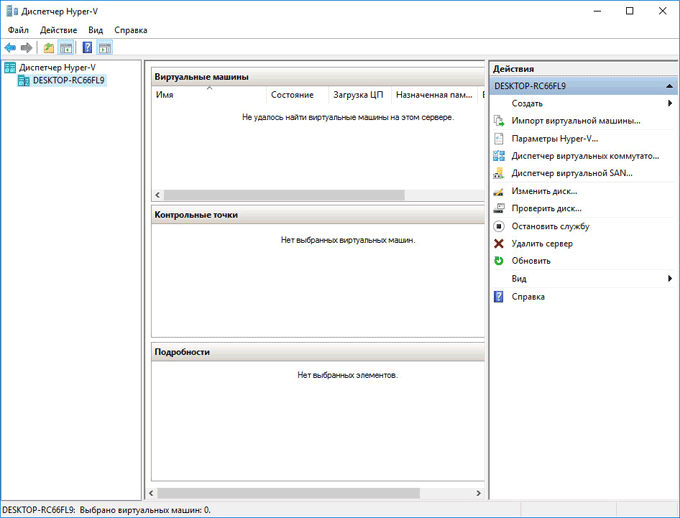Collapse the DESKTOP-RC66FL9 actions section
The width and height of the screenshot is (680, 518).
pos(669,86)
